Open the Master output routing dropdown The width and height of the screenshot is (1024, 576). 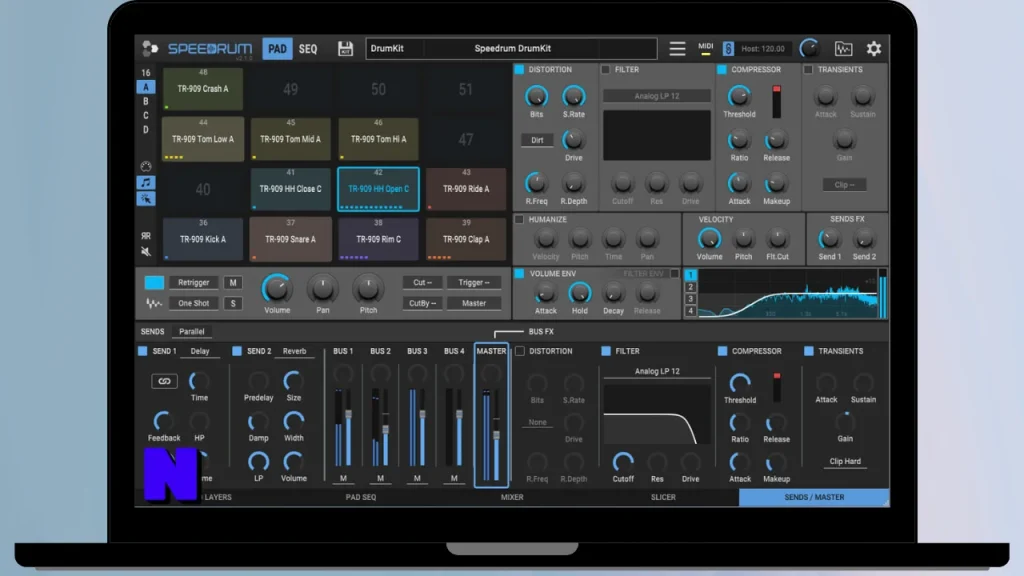click(473, 303)
